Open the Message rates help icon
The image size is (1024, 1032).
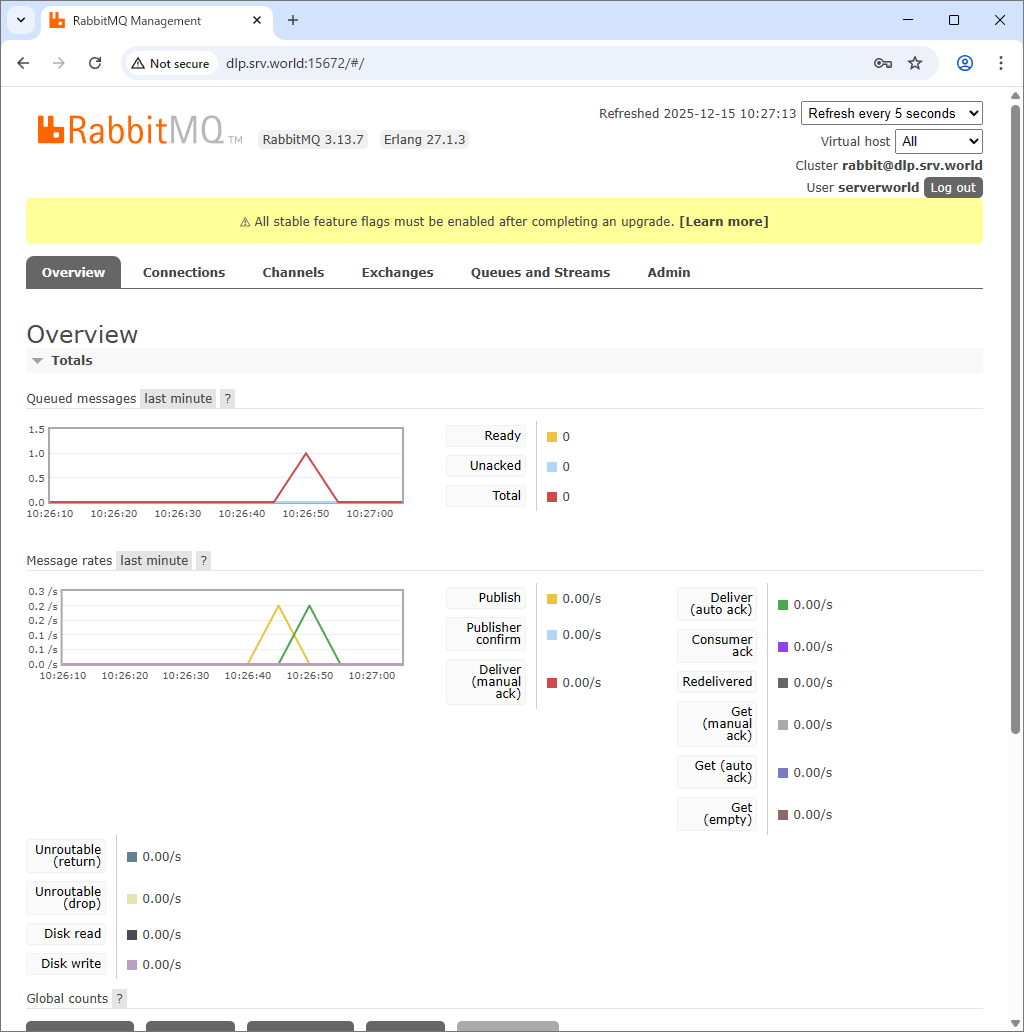point(203,560)
